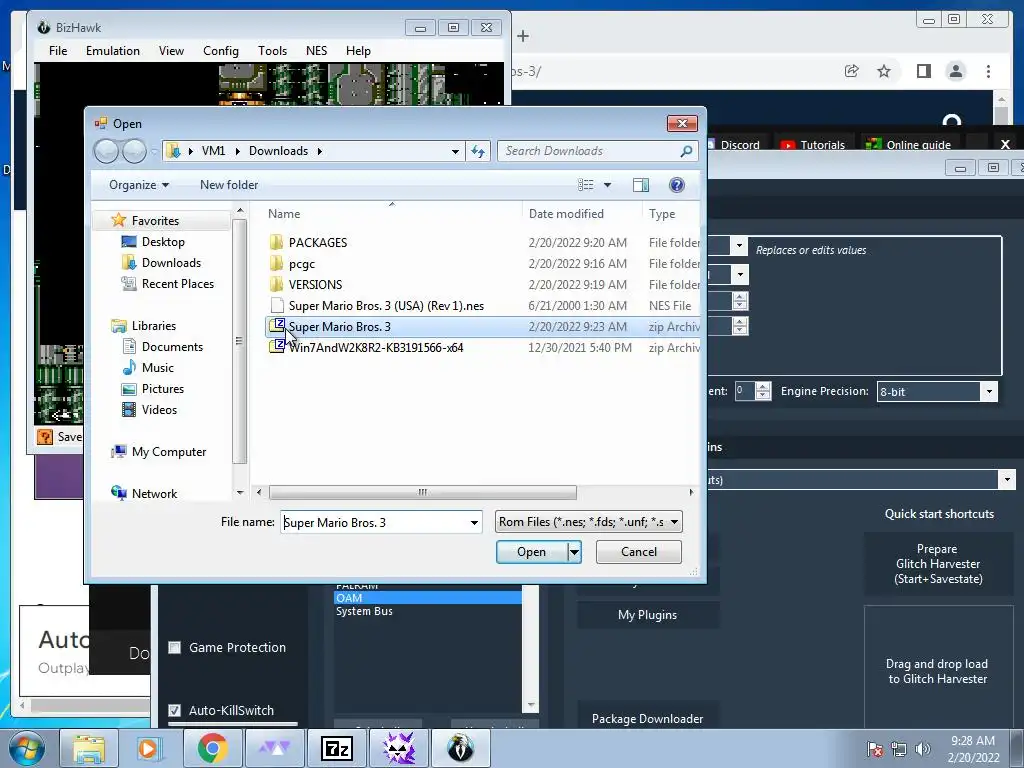Screen dimensions: 1024x768
Task: Click the volume speaker tray icon
Action: pos(923,749)
